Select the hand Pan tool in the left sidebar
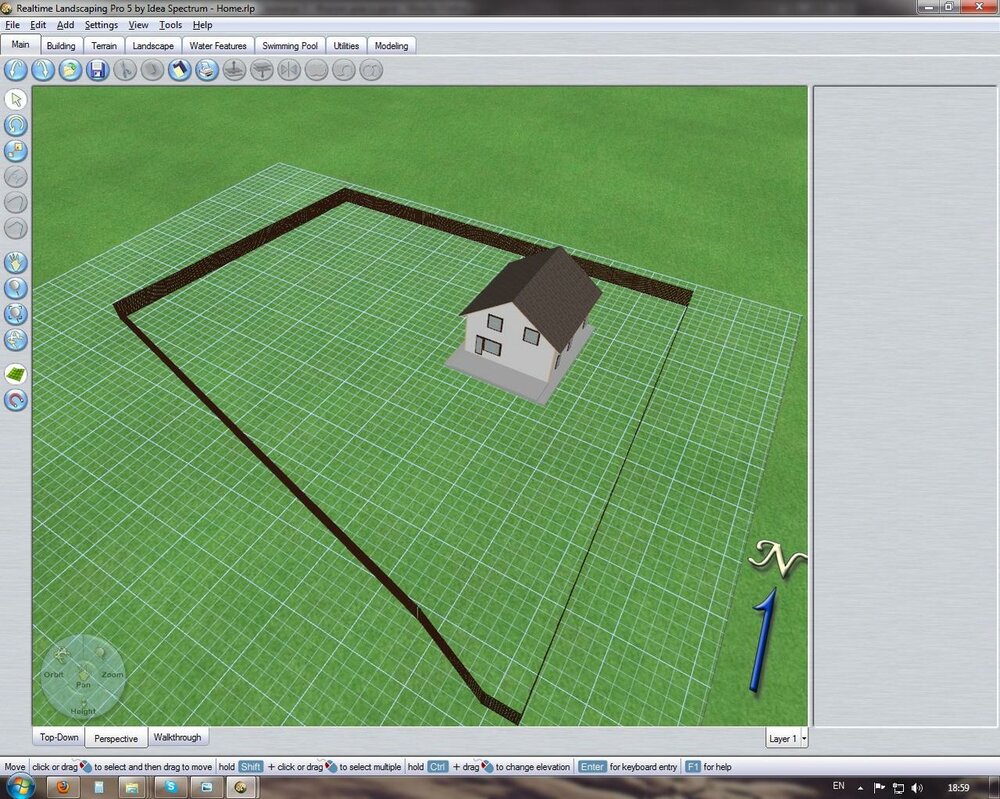This screenshot has height=799, width=1000. tap(16, 262)
